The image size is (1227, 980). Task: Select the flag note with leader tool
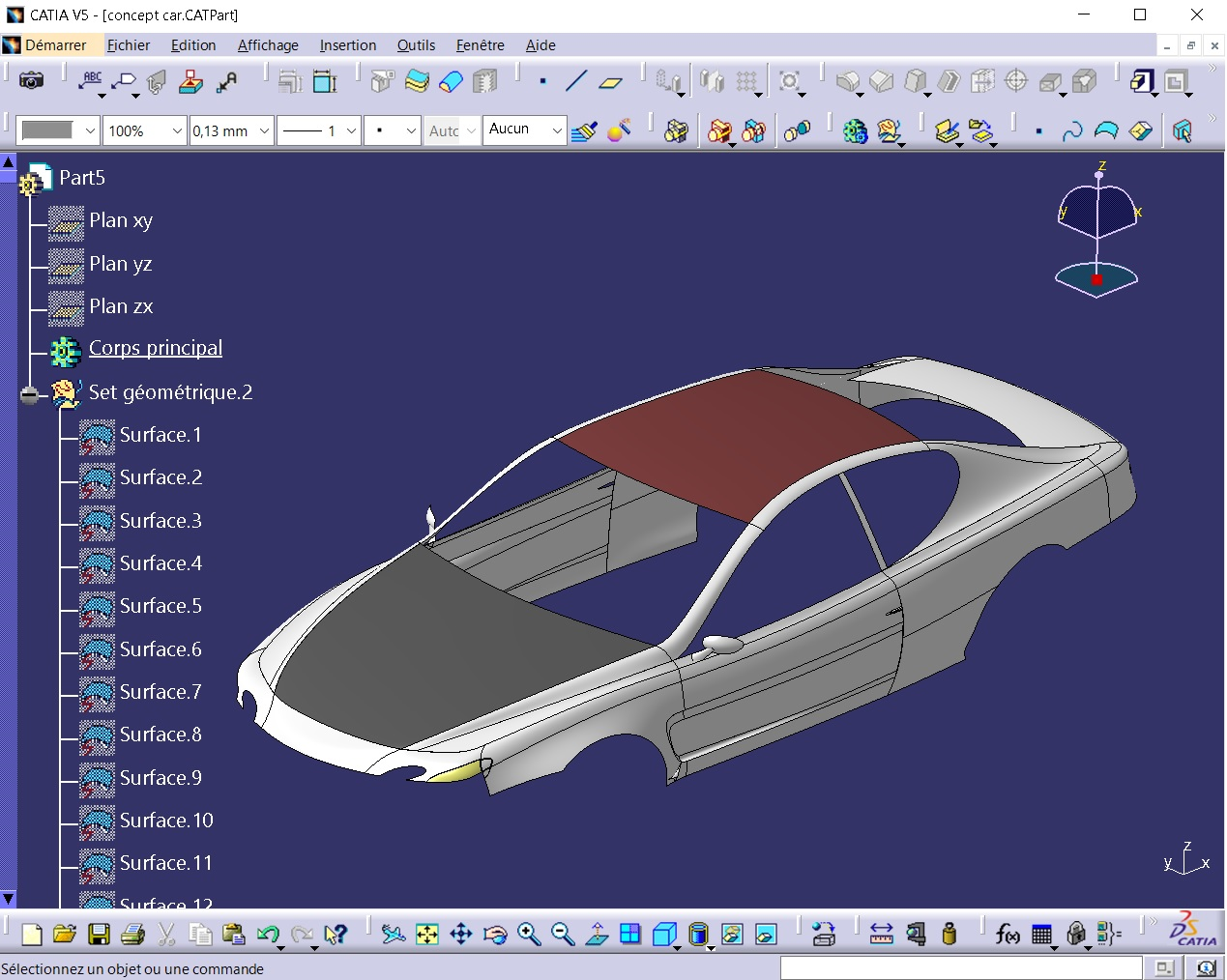pos(124,81)
